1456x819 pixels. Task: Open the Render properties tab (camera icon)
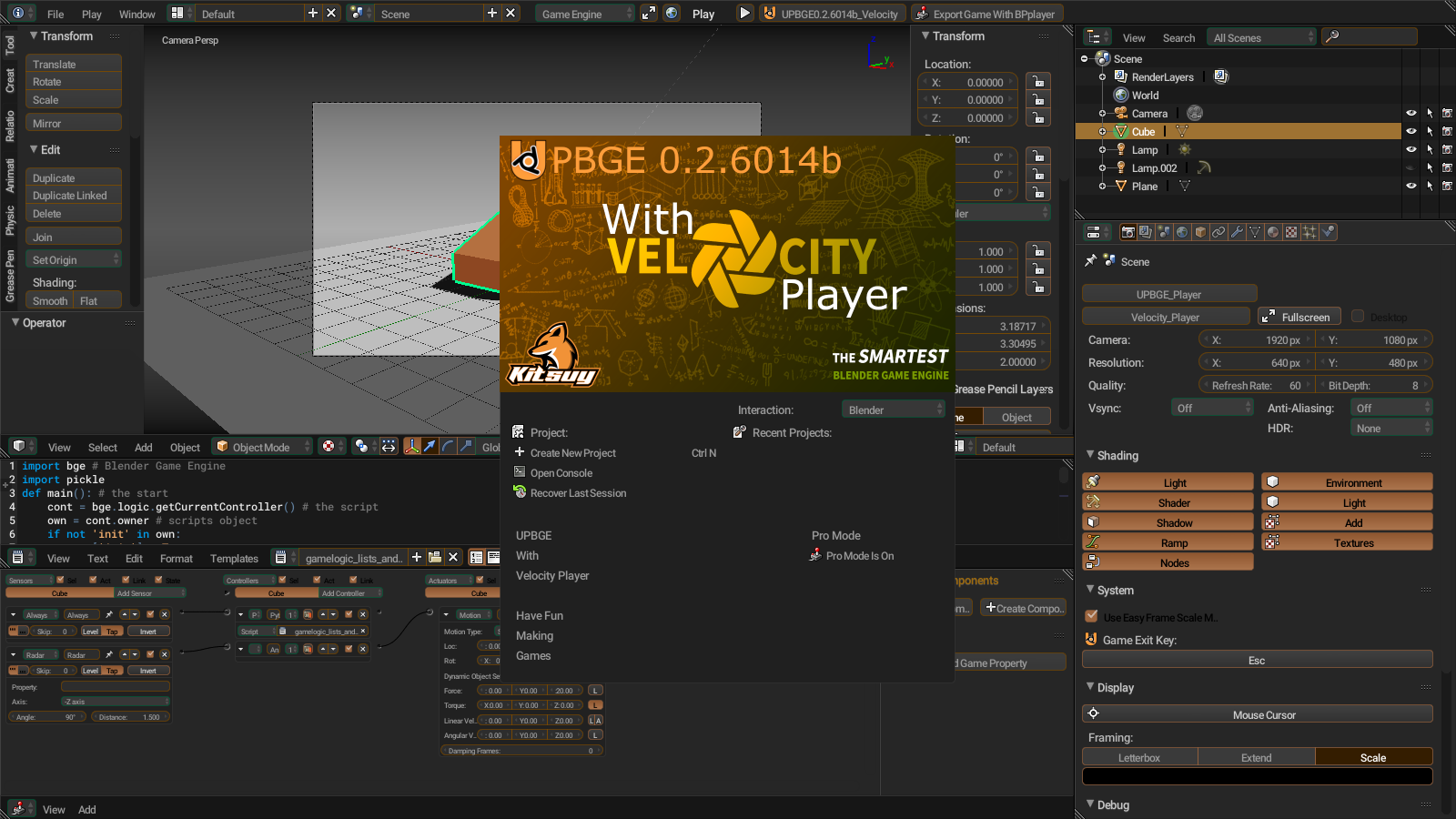[1127, 232]
